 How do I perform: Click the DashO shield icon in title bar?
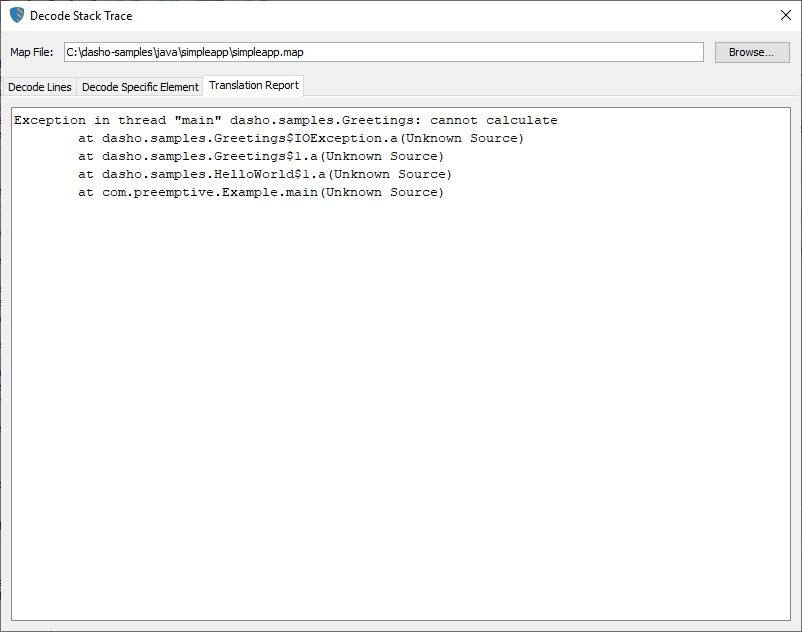coord(17,15)
